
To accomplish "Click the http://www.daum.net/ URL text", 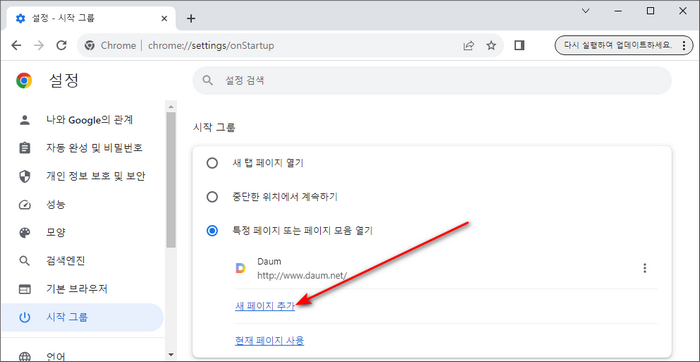I will [x=302, y=275].
